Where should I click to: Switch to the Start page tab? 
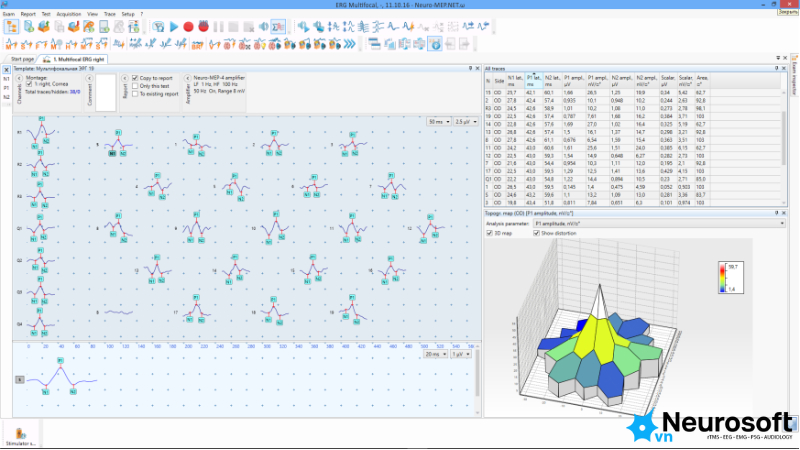22,59
